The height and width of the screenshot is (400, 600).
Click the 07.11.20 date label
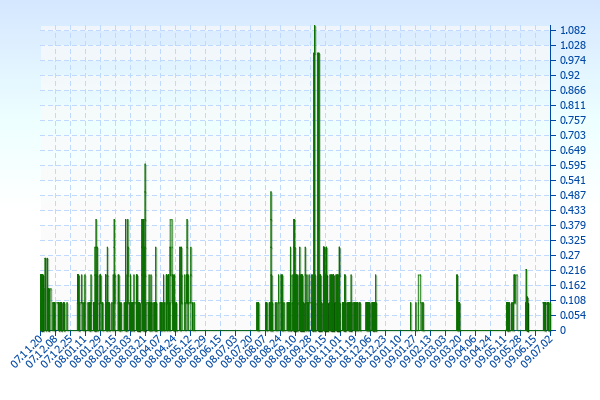(x=26, y=351)
